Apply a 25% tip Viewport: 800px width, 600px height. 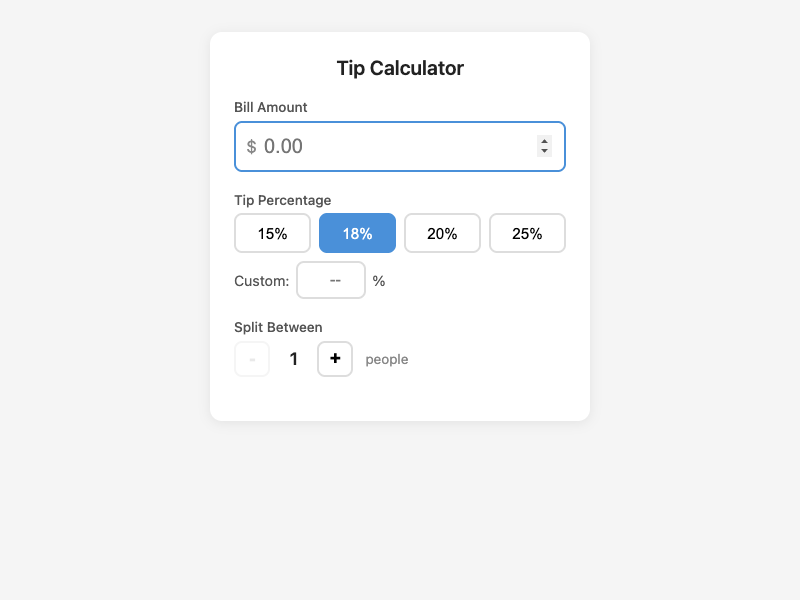pyautogui.click(x=527, y=232)
